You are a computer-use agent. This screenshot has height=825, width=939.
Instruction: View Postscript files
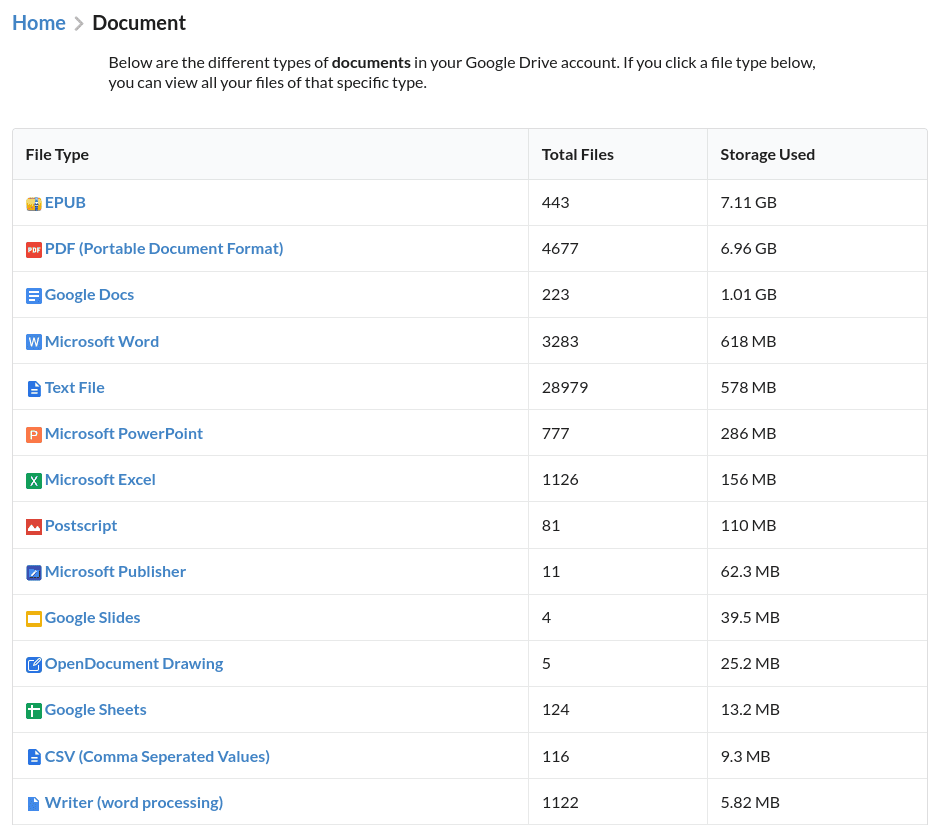[81, 526]
